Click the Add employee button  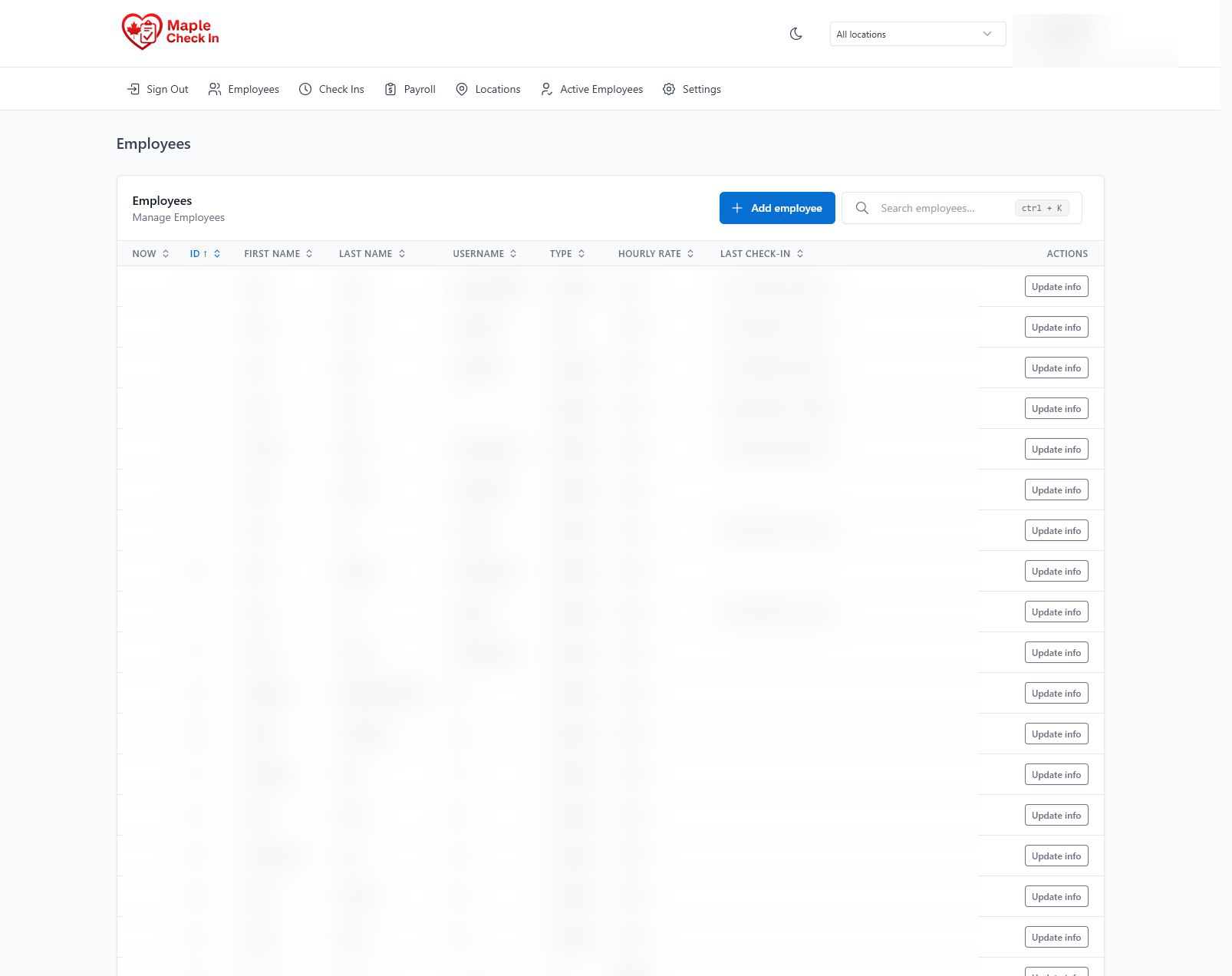(777, 208)
